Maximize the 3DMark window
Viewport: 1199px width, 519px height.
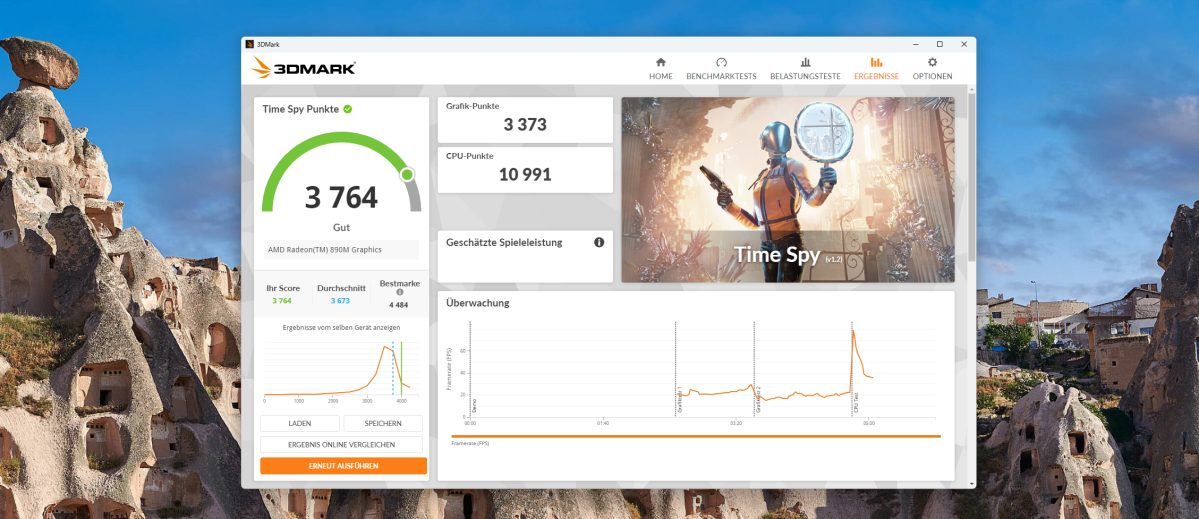[x=940, y=44]
